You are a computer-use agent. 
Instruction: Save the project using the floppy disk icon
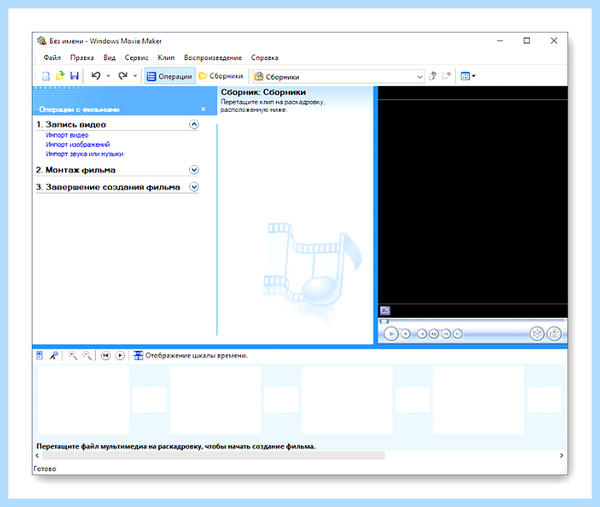[74, 76]
